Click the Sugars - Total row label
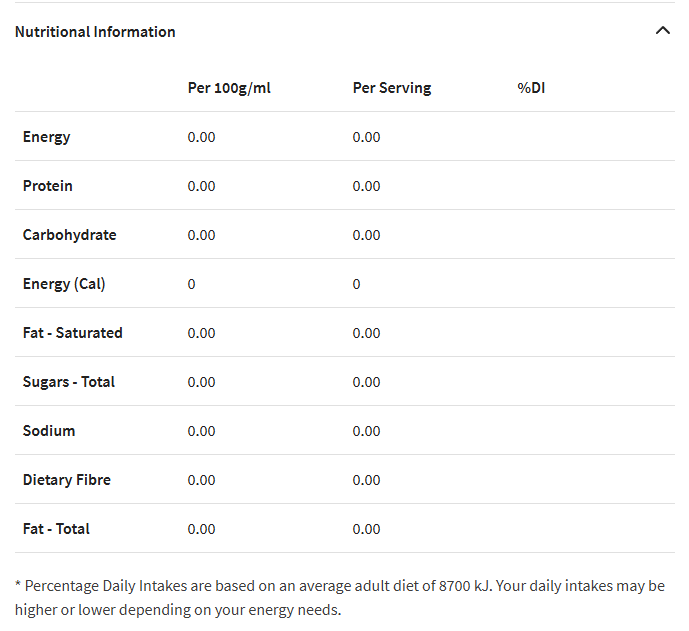The image size is (689, 631). 69,382
